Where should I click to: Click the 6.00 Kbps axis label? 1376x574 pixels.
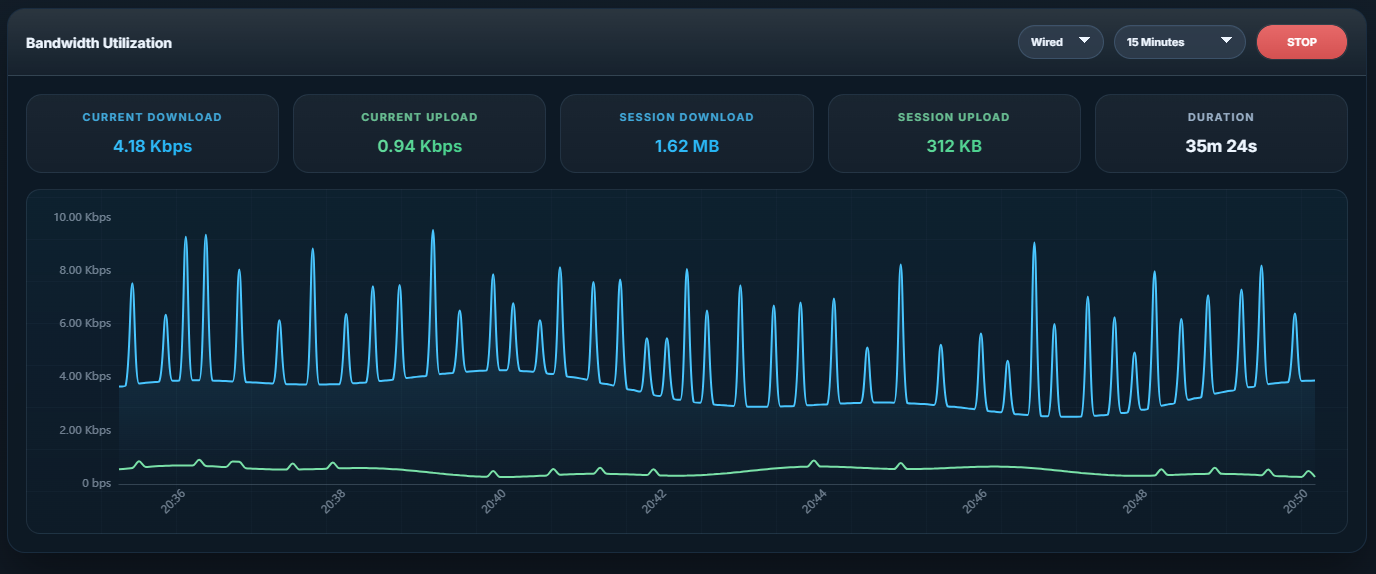(x=86, y=323)
